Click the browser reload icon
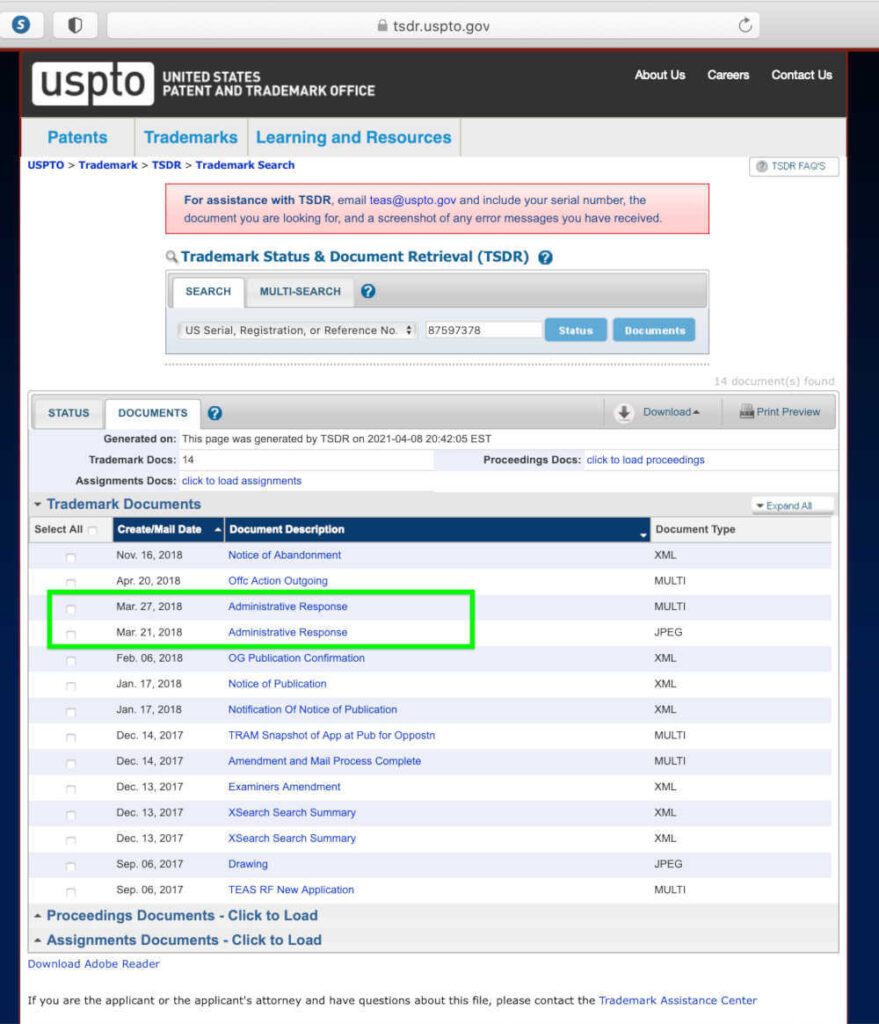Screen dimensions: 879x1024 [x=745, y=25]
